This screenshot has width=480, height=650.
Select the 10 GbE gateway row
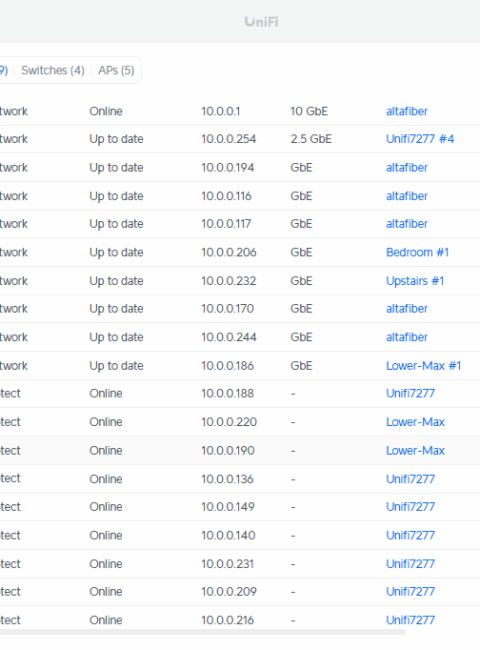240,112
